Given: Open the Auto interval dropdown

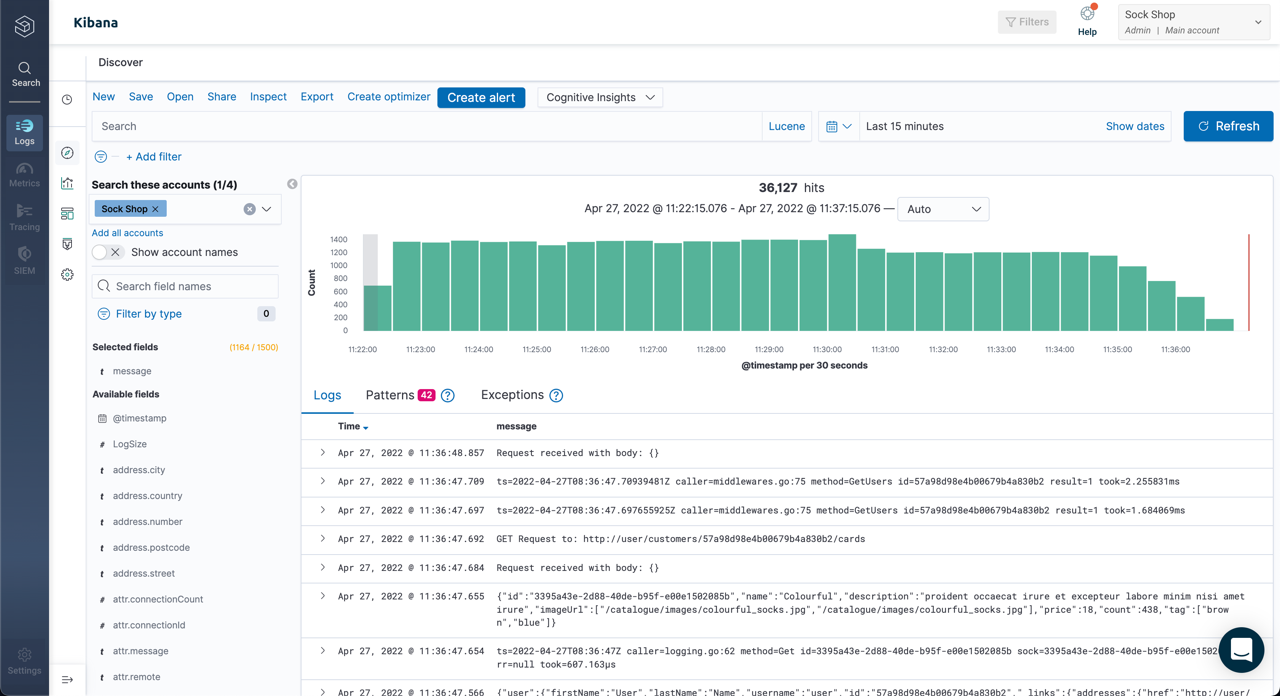Looking at the screenshot, I should coord(943,209).
